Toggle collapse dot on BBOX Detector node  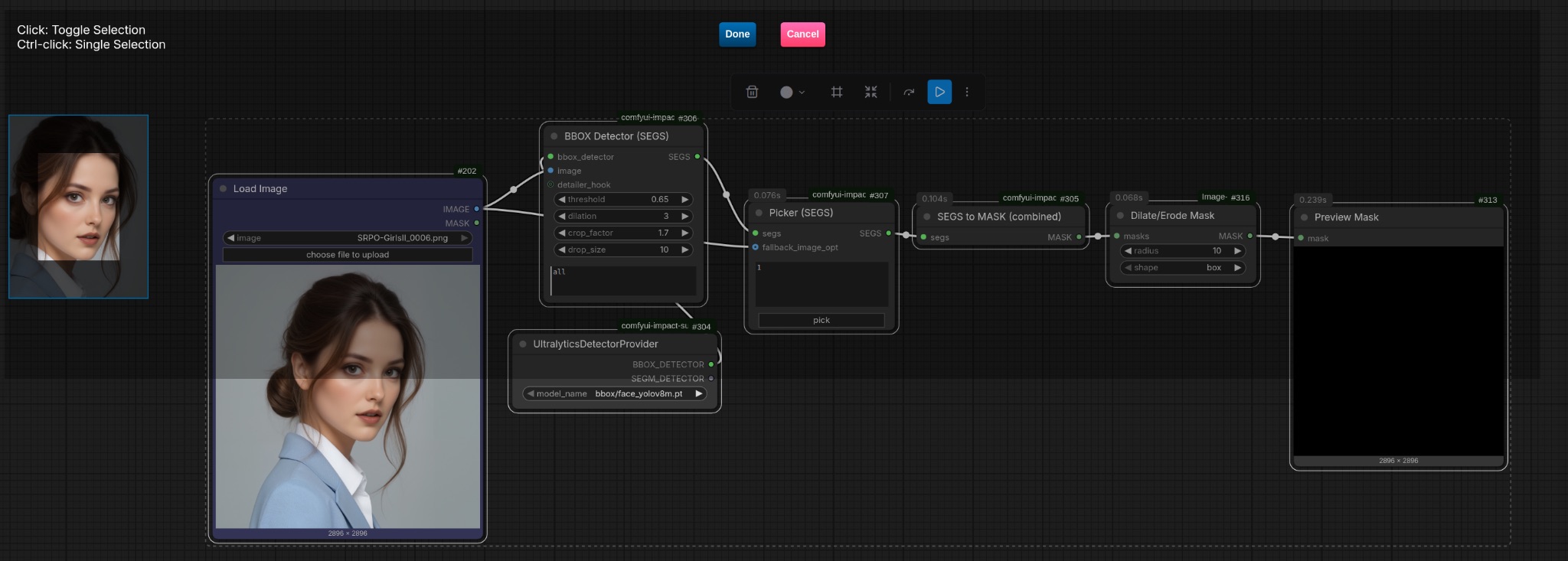tap(554, 136)
